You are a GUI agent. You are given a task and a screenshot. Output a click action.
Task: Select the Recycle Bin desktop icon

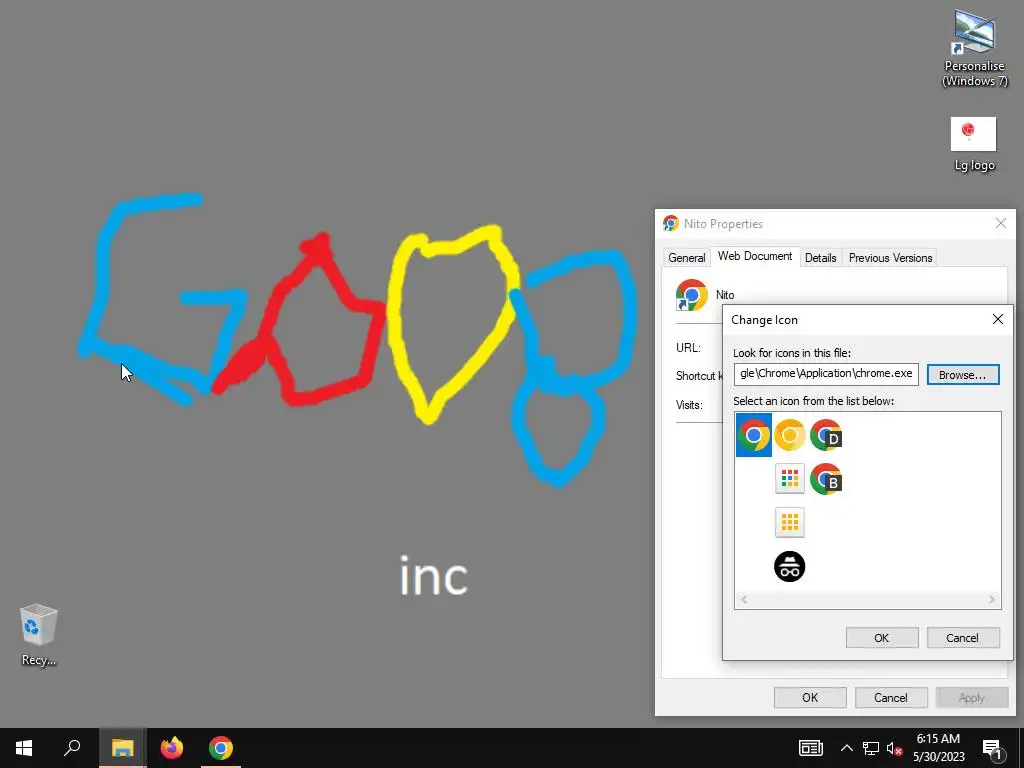point(39,635)
